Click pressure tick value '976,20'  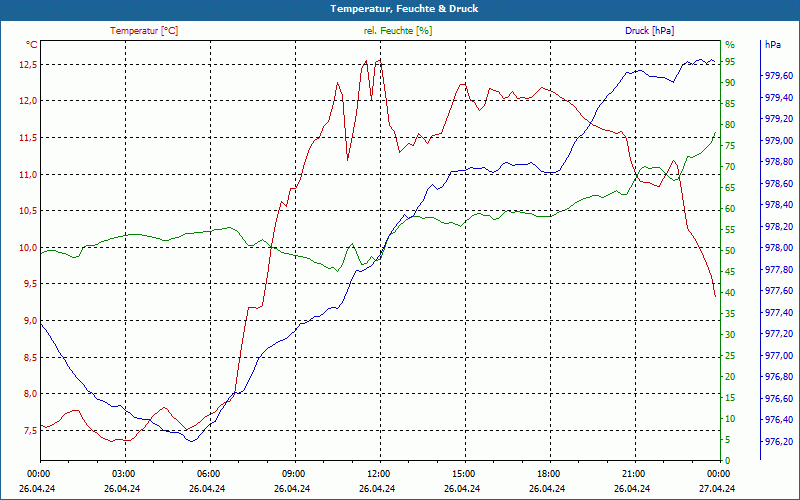click(x=779, y=441)
